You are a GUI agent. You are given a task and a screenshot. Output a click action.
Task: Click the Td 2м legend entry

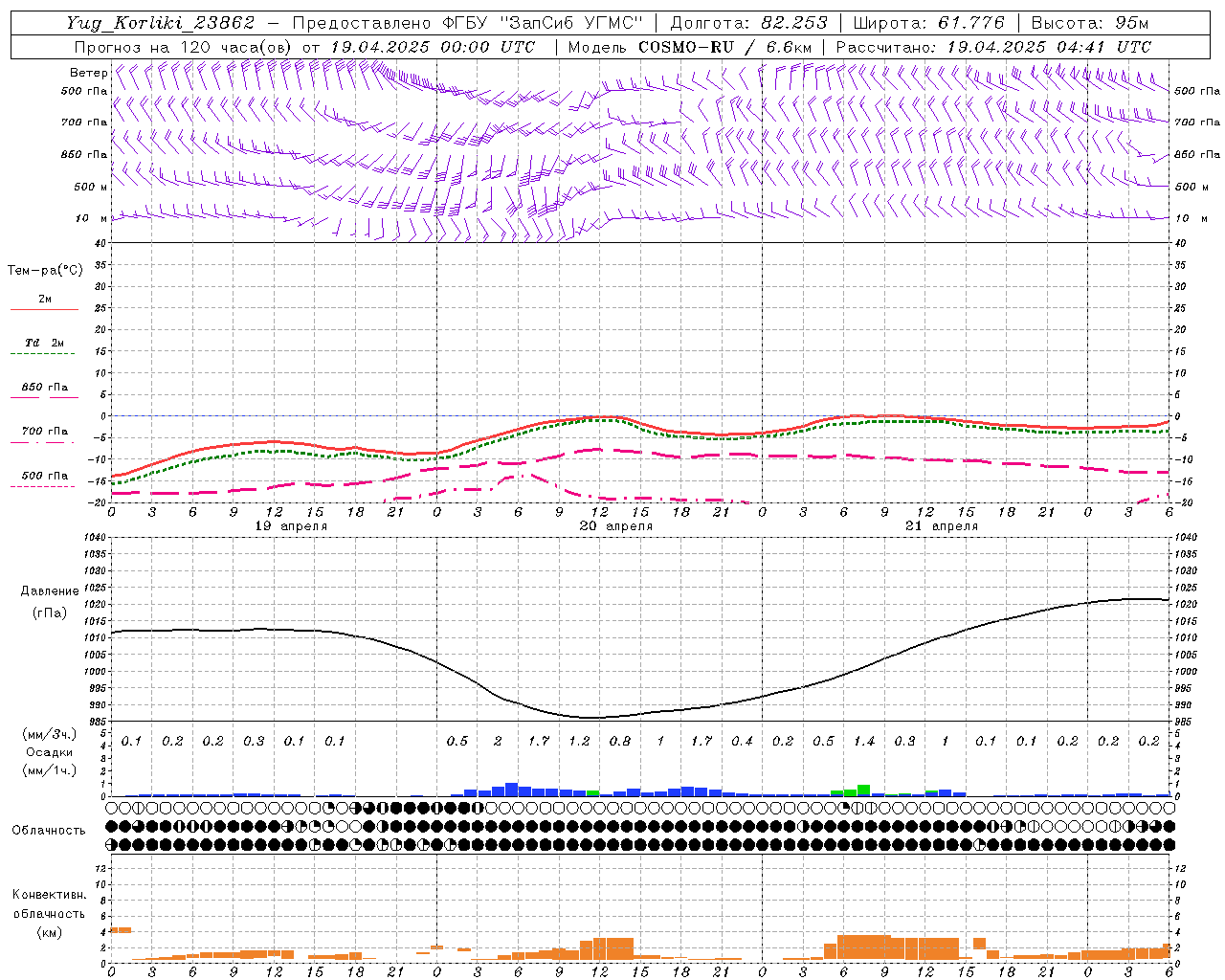click(x=44, y=343)
